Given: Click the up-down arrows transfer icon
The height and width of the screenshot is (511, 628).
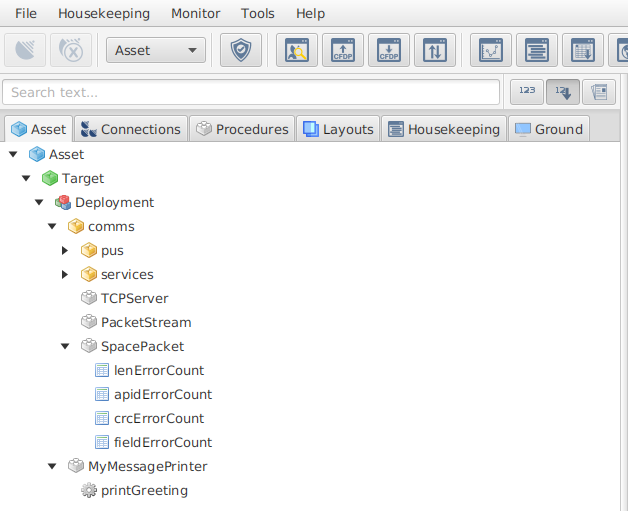Looking at the screenshot, I should point(435,50).
